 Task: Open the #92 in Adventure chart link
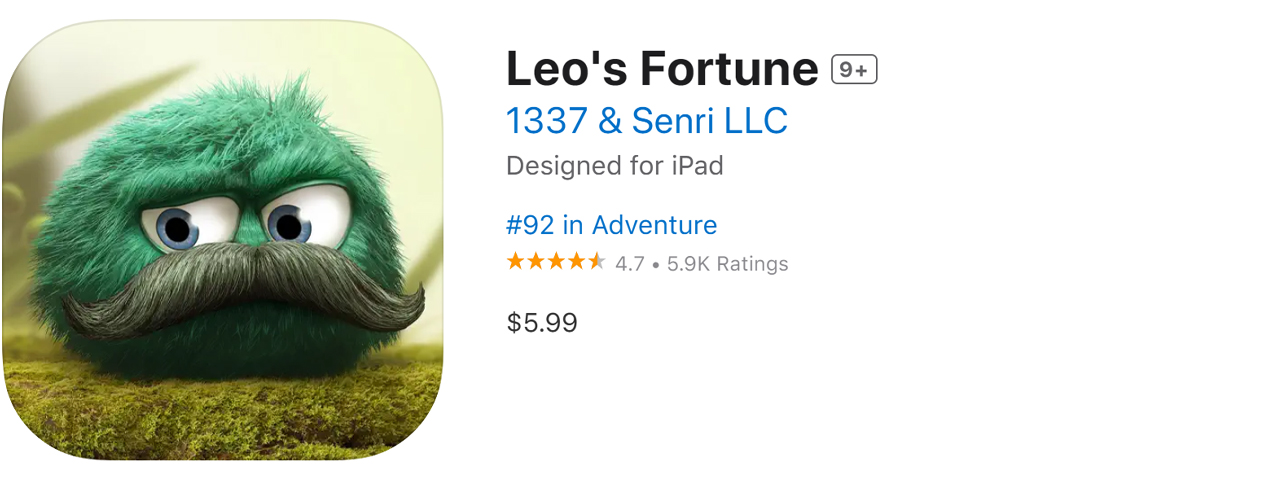[x=611, y=225]
